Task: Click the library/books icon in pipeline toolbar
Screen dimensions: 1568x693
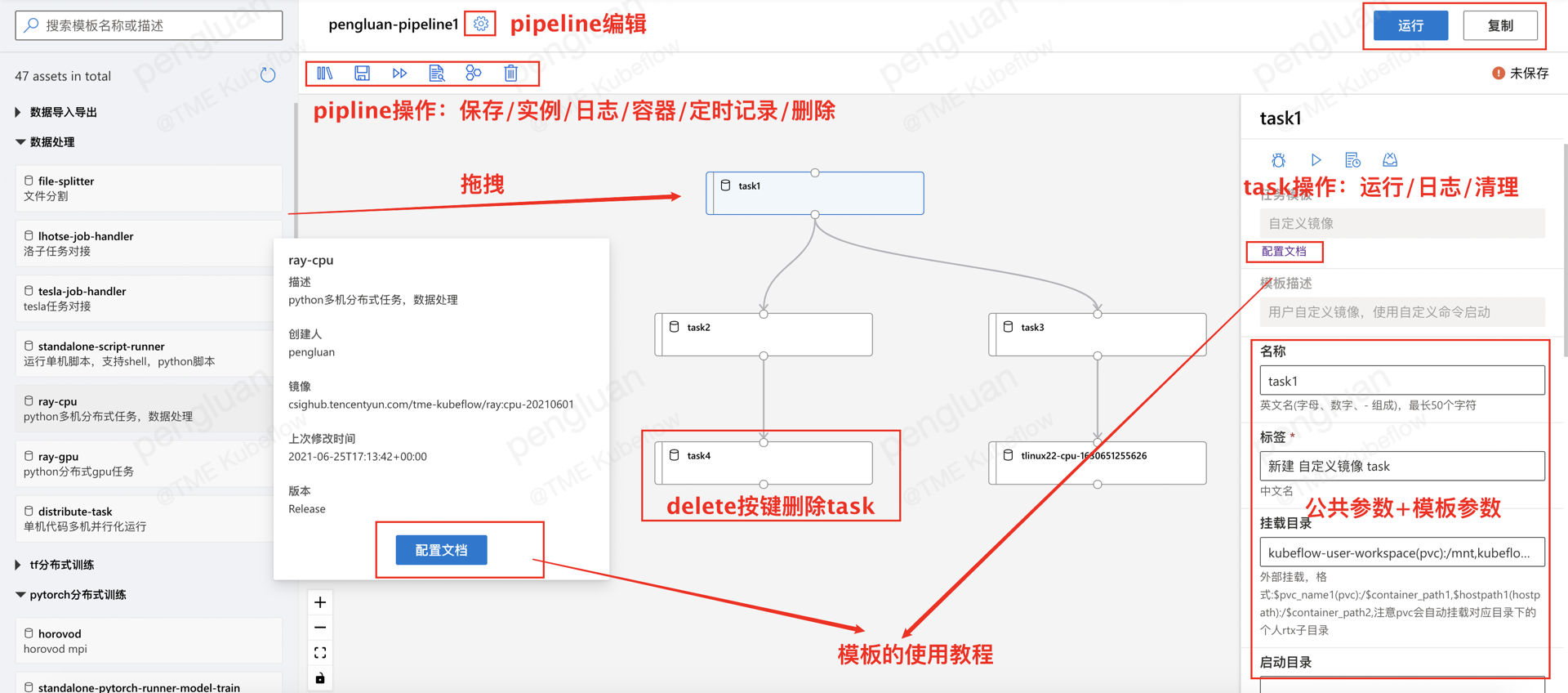Action: click(x=325, y=74)
